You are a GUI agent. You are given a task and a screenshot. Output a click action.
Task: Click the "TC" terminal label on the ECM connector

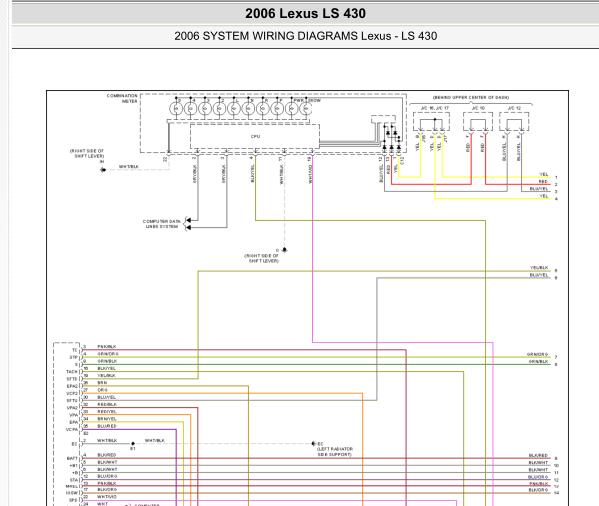[74, 350]
